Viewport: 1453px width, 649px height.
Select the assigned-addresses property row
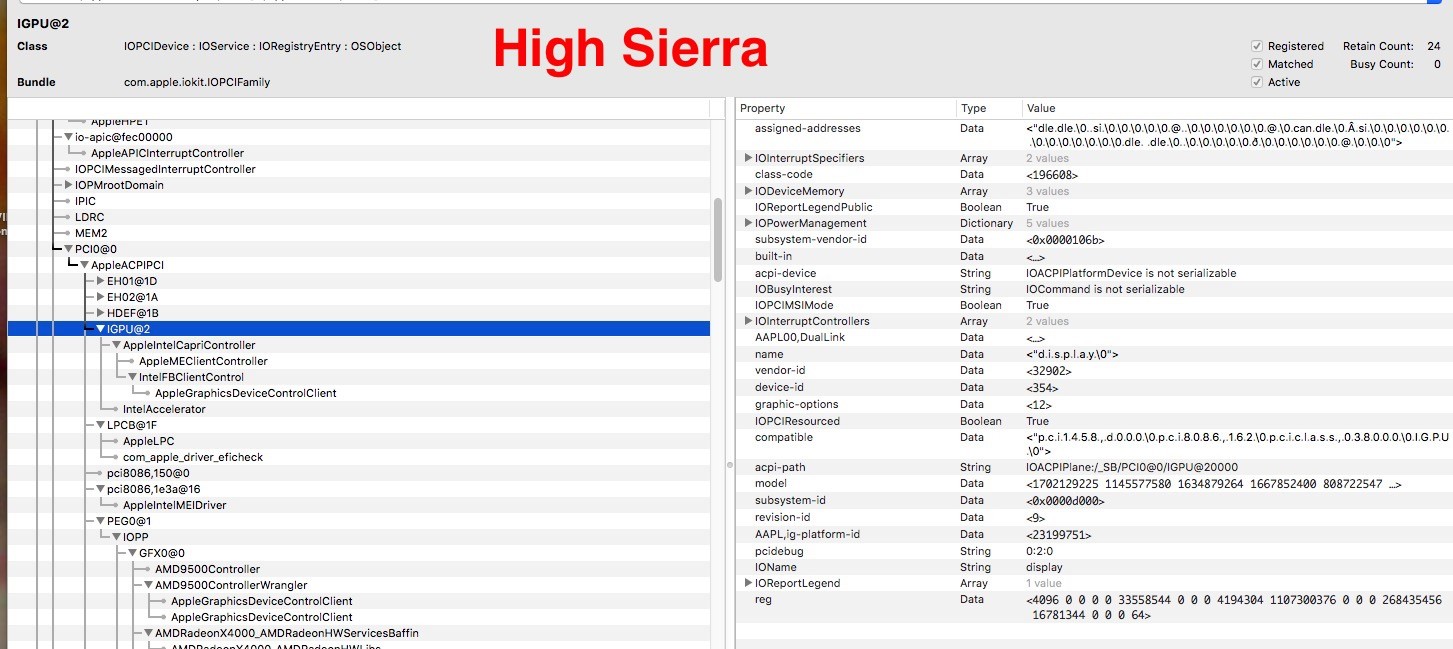coord(1094,135)
